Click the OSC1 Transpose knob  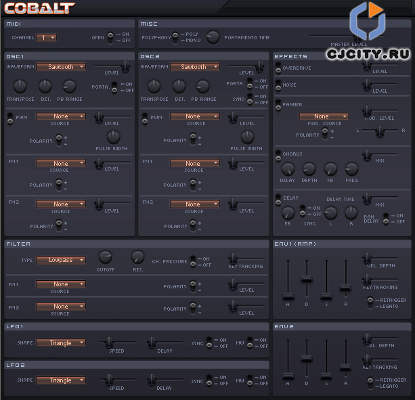point(20,86)
